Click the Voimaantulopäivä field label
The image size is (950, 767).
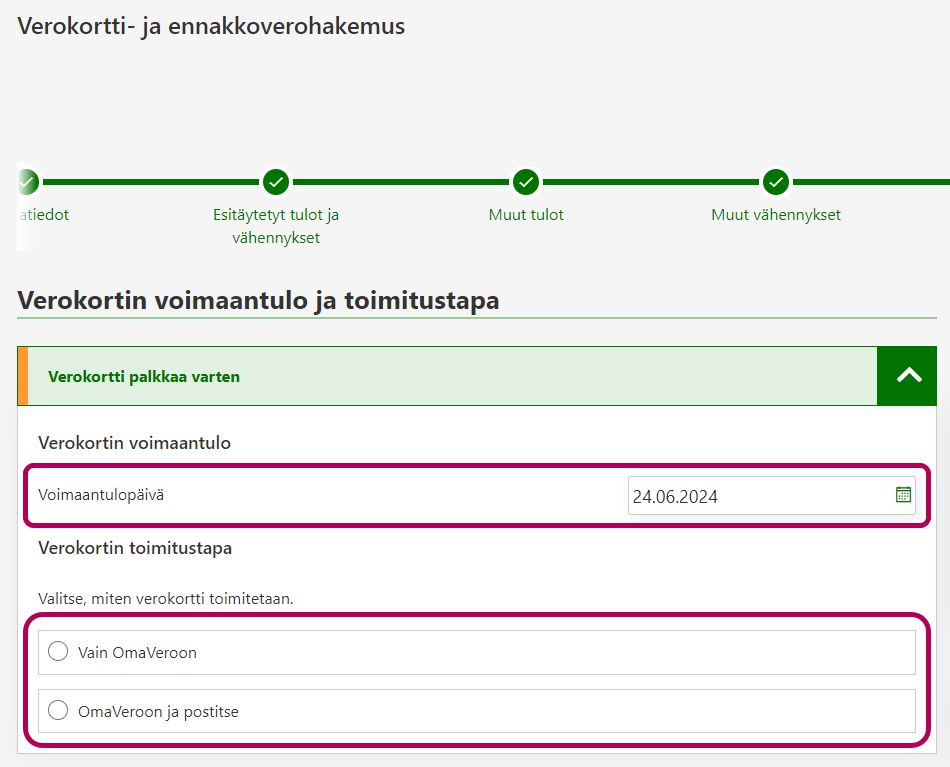click(101, 494)
